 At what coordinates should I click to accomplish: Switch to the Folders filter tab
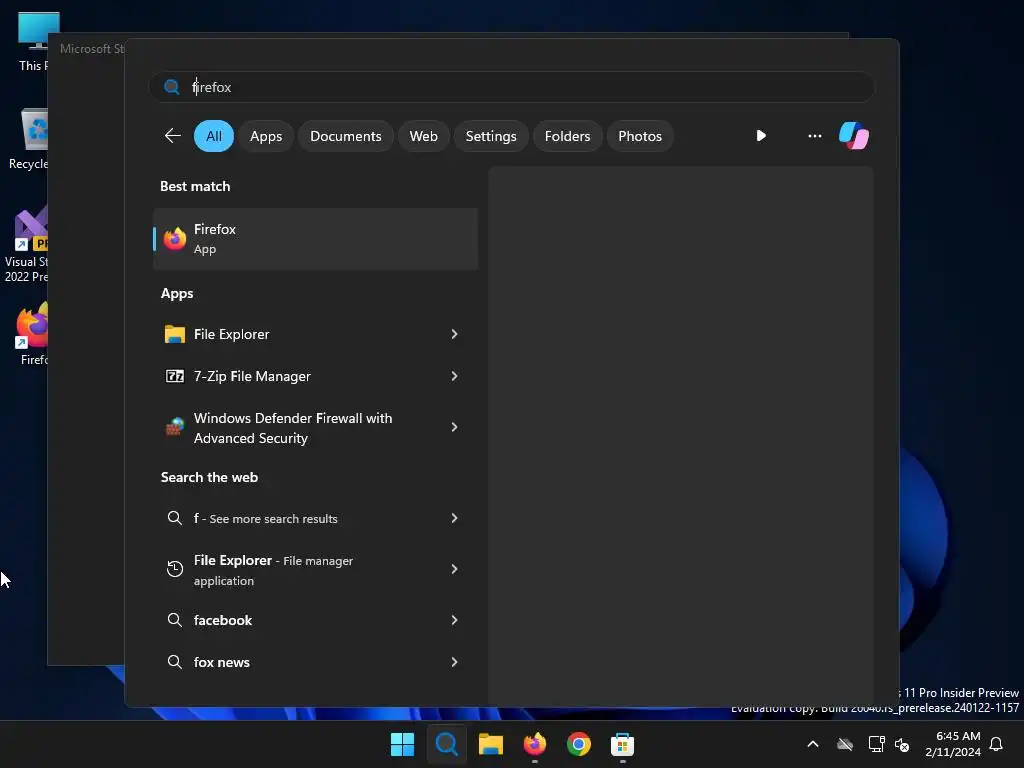[568, 136]
